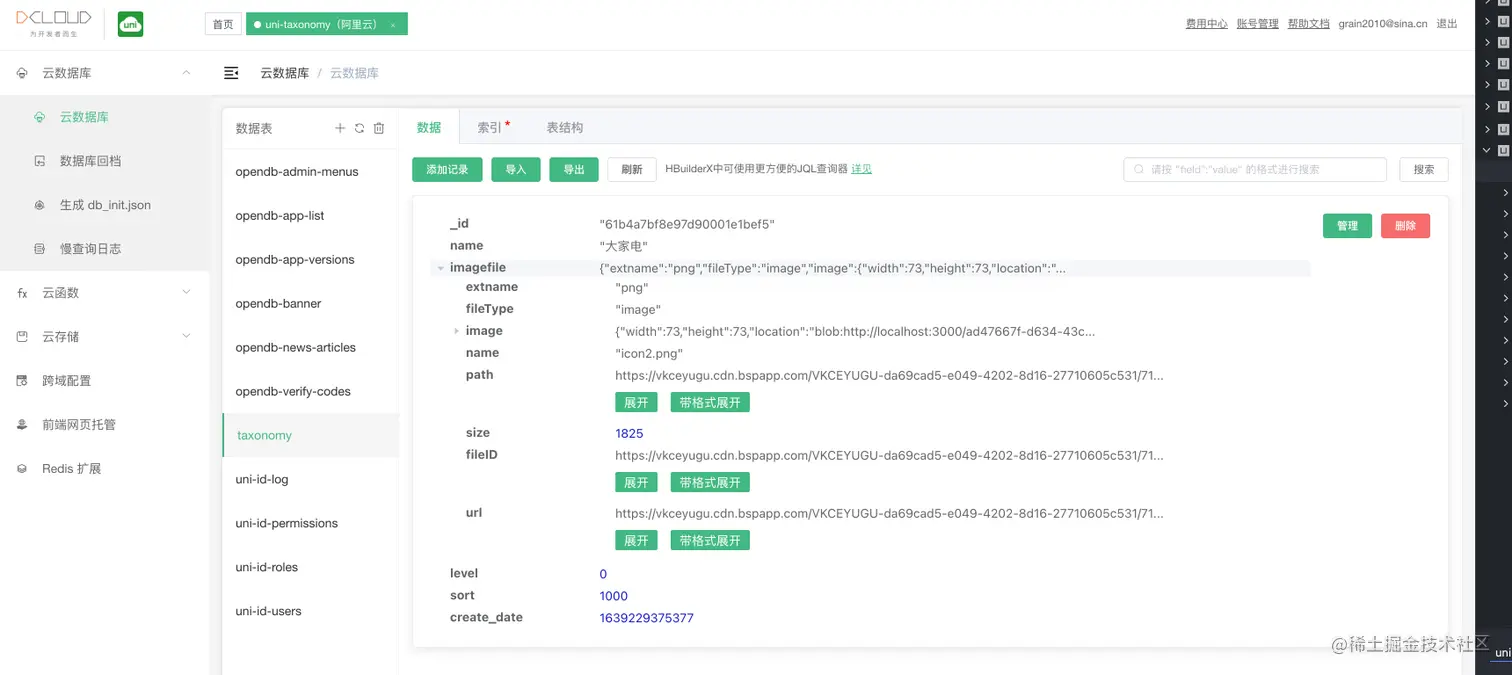The height and width of the screenshot is (675, 1512).
Task: Click the 跨域配置 sidebar icon
Action: pyautogui.click(x=22, y=381)
